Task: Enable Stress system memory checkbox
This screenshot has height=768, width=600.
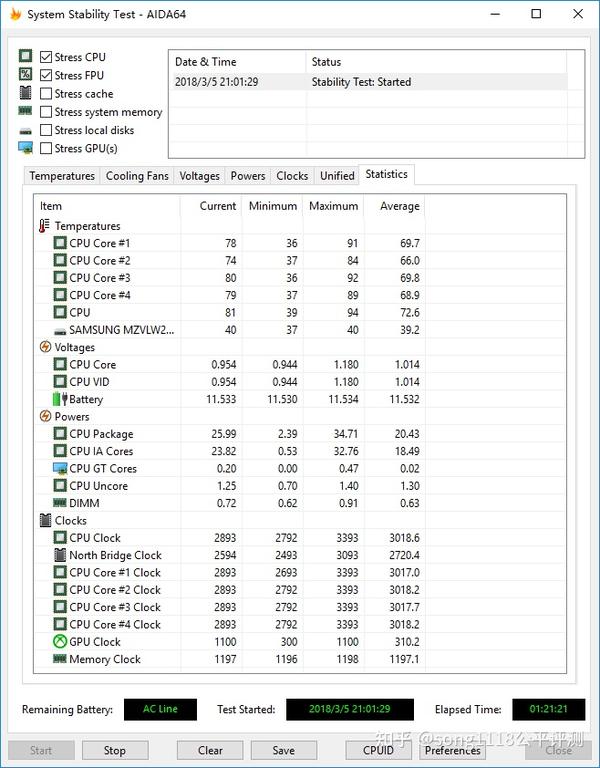Action: coord(46,112)
